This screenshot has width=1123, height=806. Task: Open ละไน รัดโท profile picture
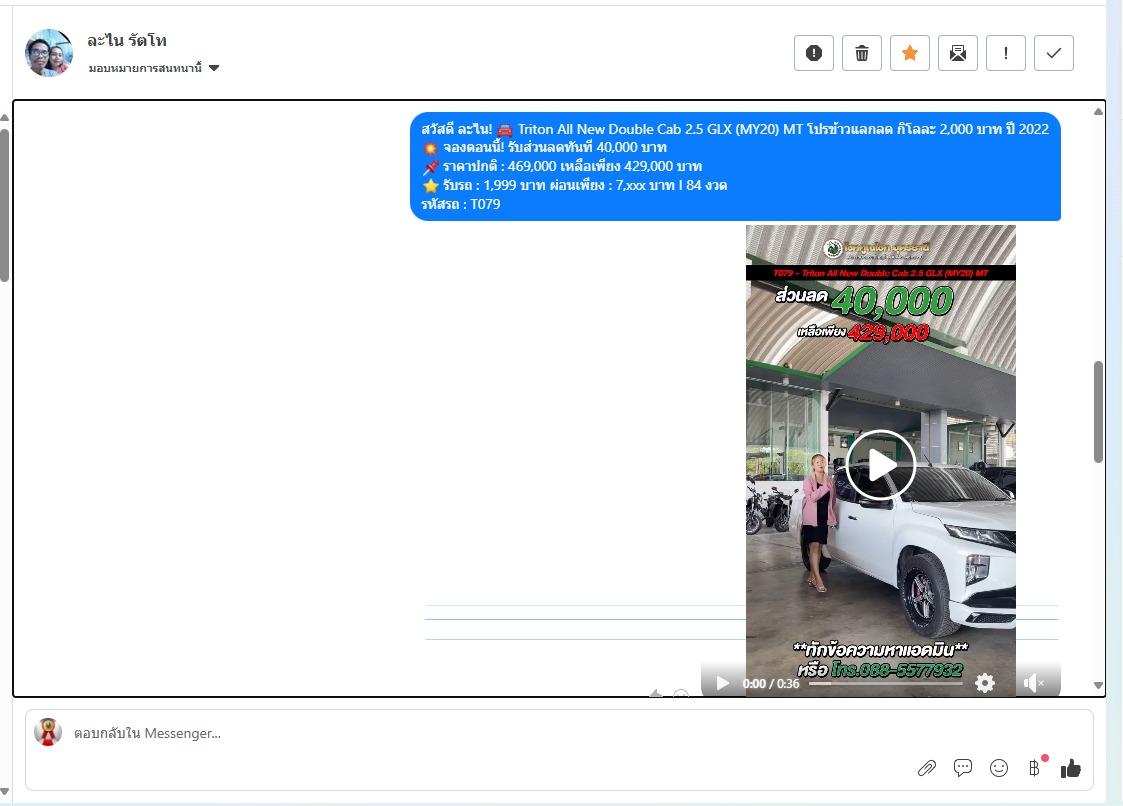pyautogui.click(x=49, y=53)
